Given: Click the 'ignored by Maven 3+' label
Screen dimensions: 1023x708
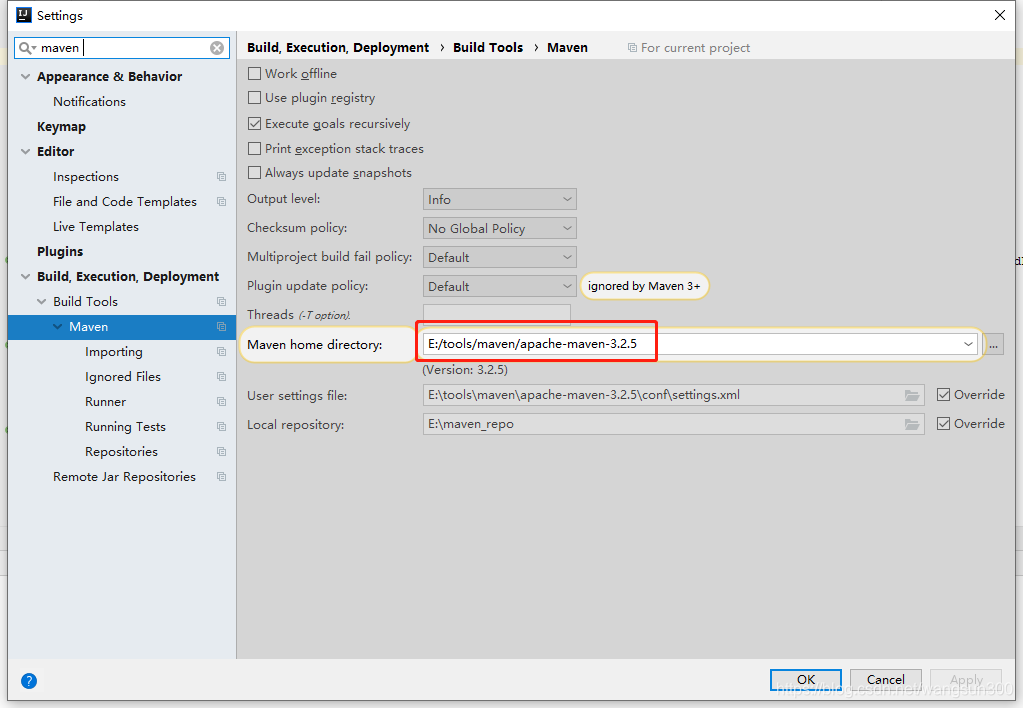Looking at the screenshot, I should [x=644, y=286].
